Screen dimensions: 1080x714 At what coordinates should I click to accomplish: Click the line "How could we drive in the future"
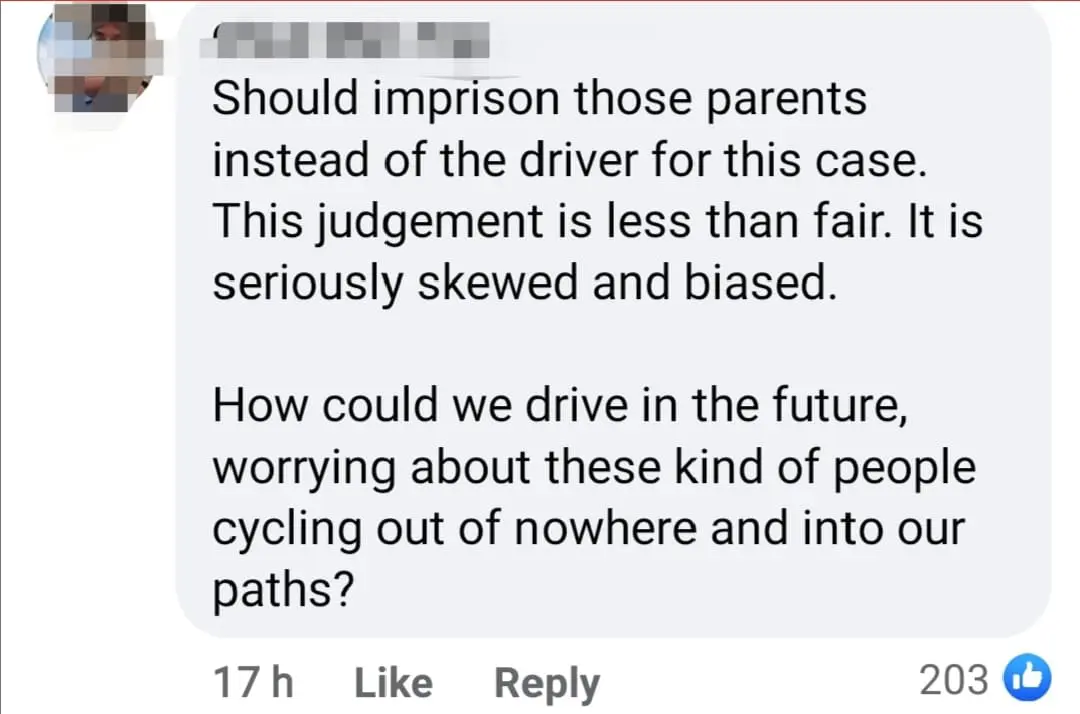coord(560,406)
